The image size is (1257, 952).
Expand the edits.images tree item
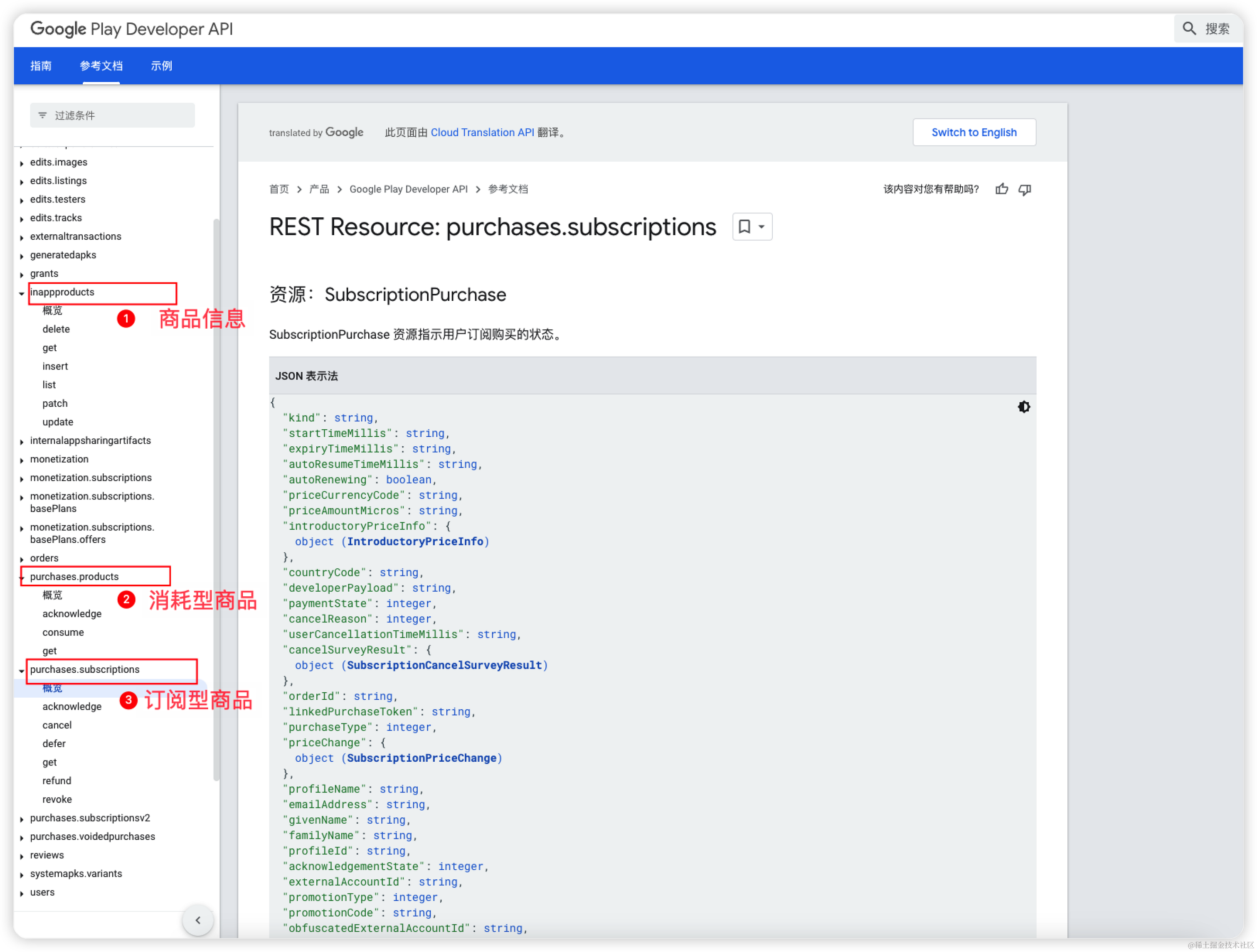tap(22, 163)
